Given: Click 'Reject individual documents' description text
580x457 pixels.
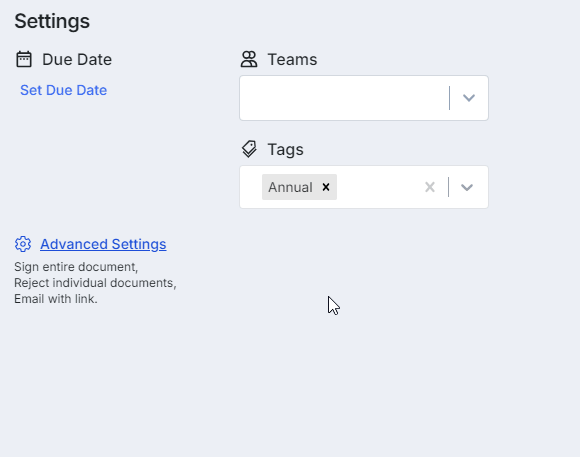Looking at the screenshot, I should click(x=95, y=283).
